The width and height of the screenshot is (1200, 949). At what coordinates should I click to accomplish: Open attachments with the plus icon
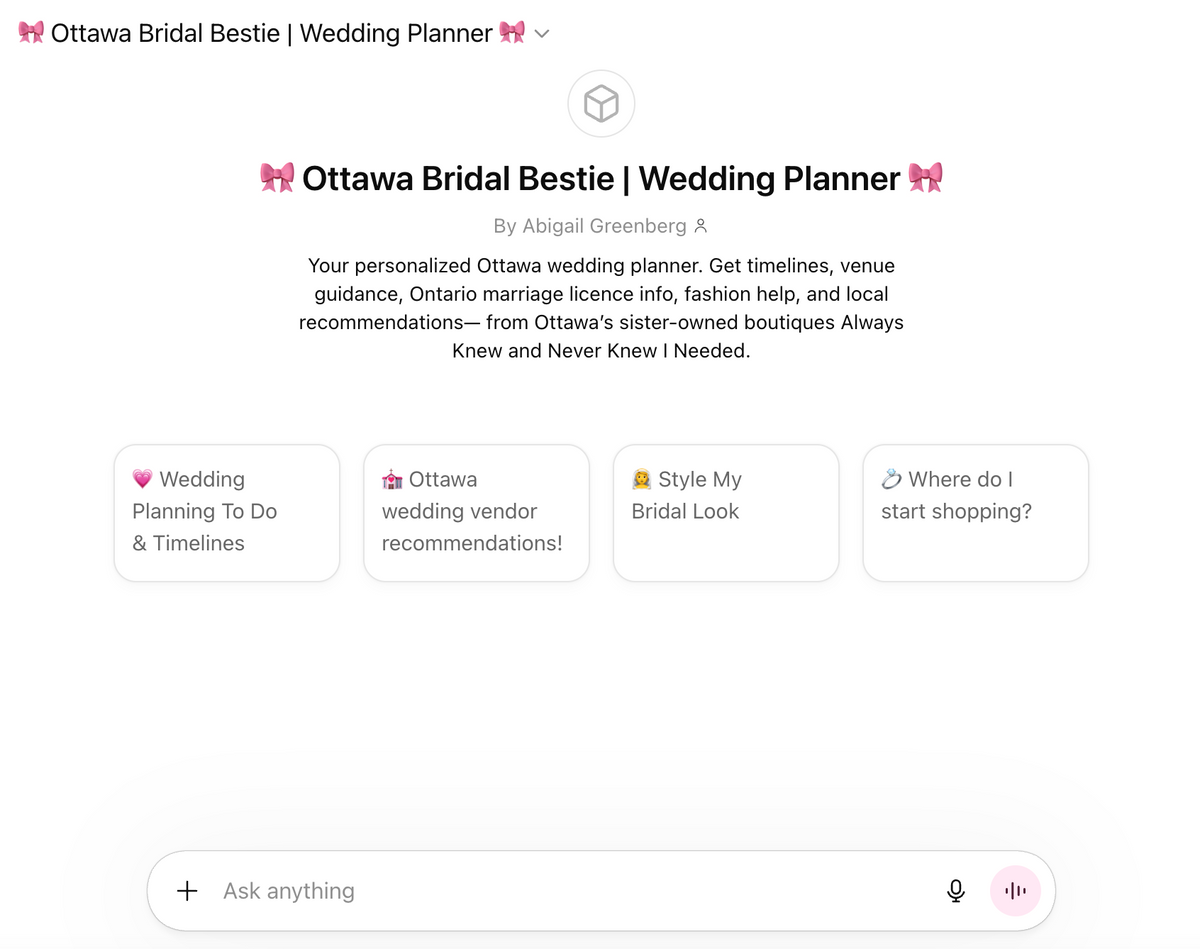(x=187, y=891)
